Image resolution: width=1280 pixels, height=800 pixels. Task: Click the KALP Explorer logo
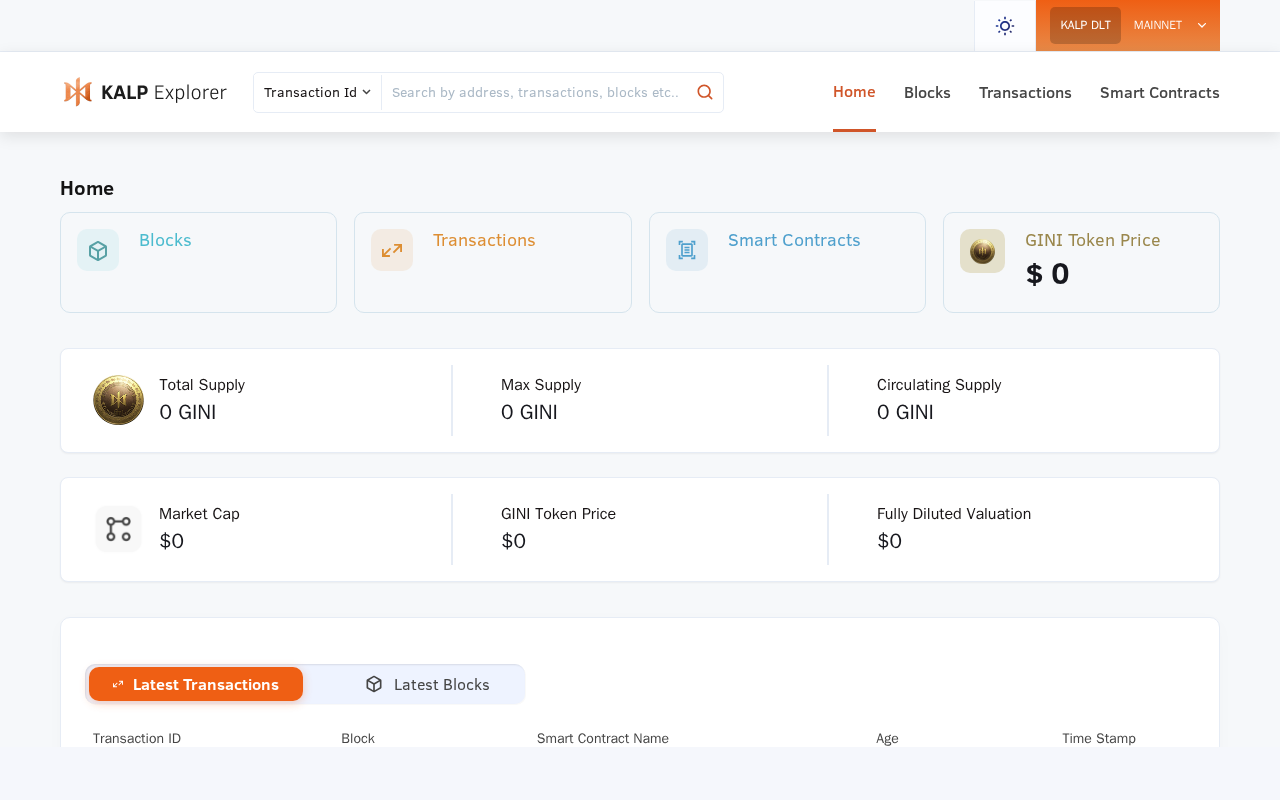tap(145, 92)
